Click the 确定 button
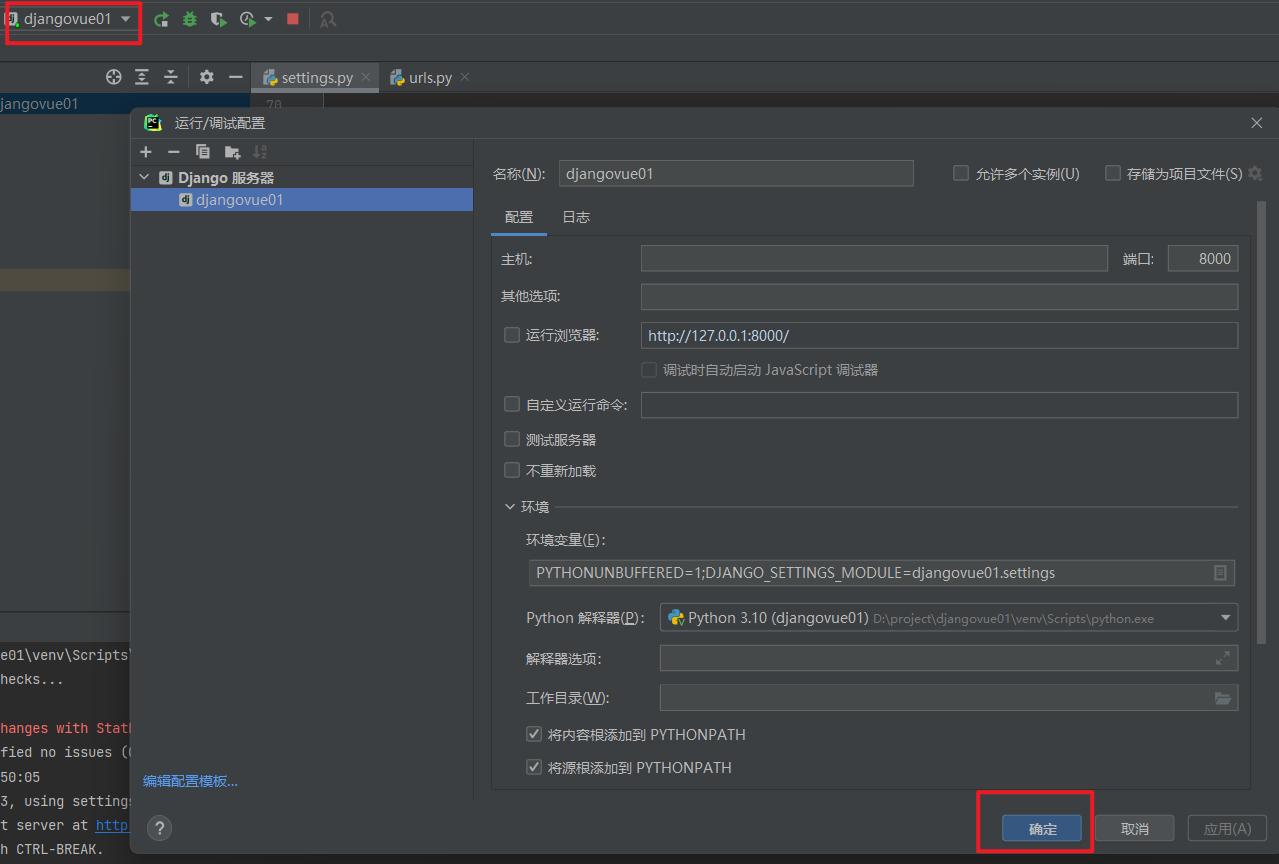 coord(1043,829)
